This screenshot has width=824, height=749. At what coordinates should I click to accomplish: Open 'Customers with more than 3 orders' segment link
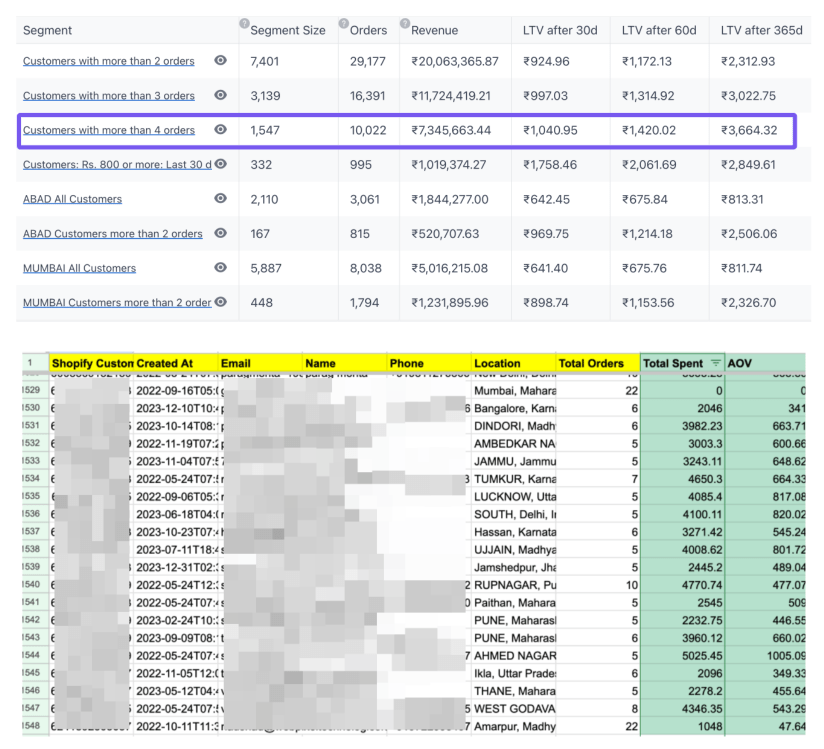click(109, 96)
